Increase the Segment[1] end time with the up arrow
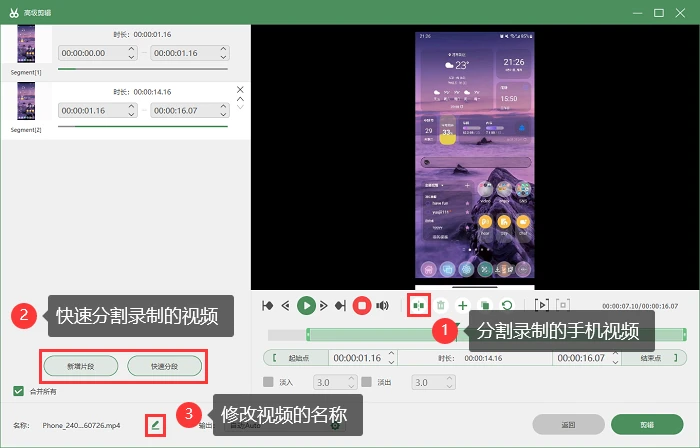The height and width of the screenshot is (448, 700). tap(223, 49)
